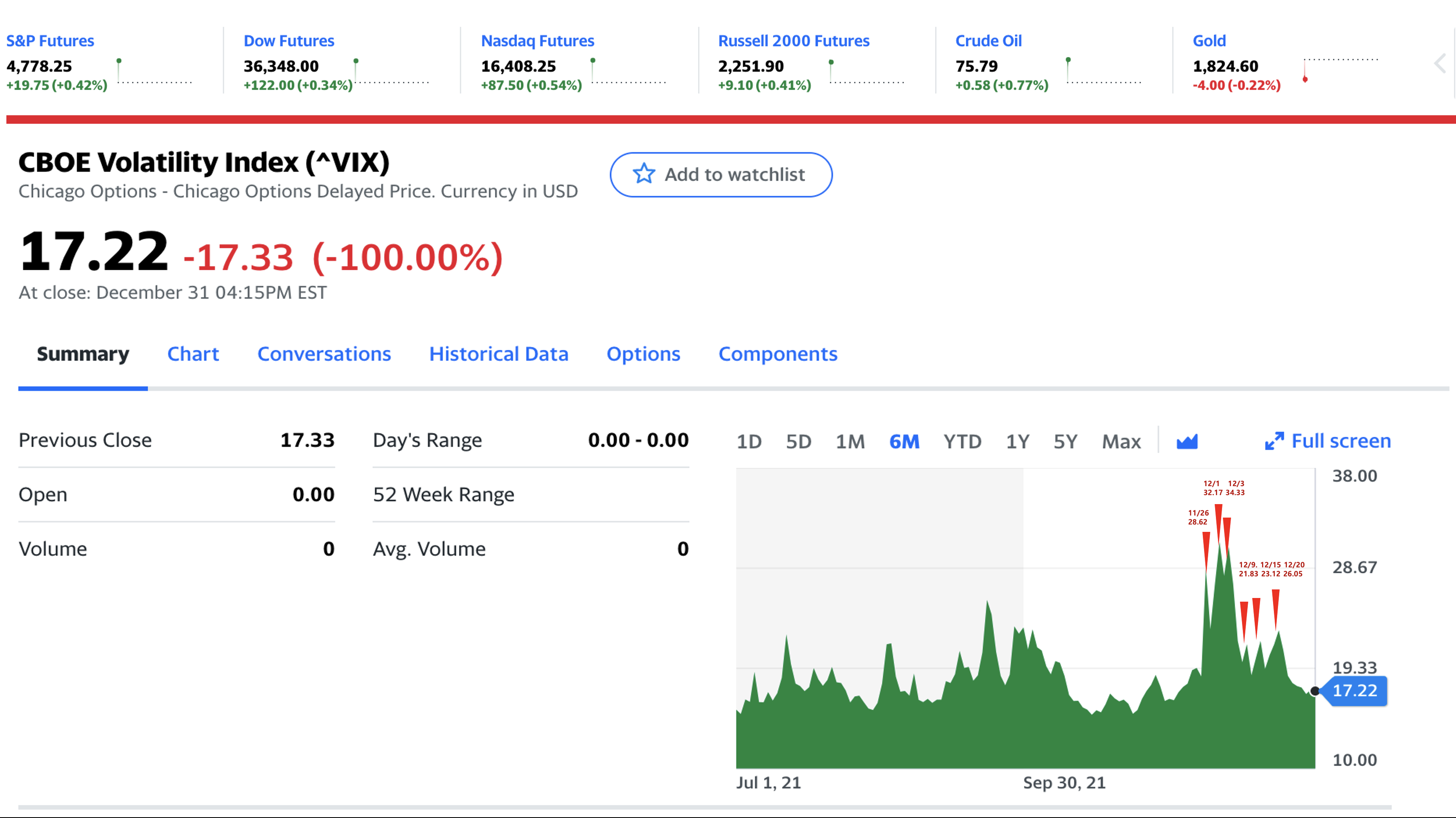Switch chart type with the area chart icon
The image size is (1456, 818).
pyautogui.click(x=1187, y=441)
